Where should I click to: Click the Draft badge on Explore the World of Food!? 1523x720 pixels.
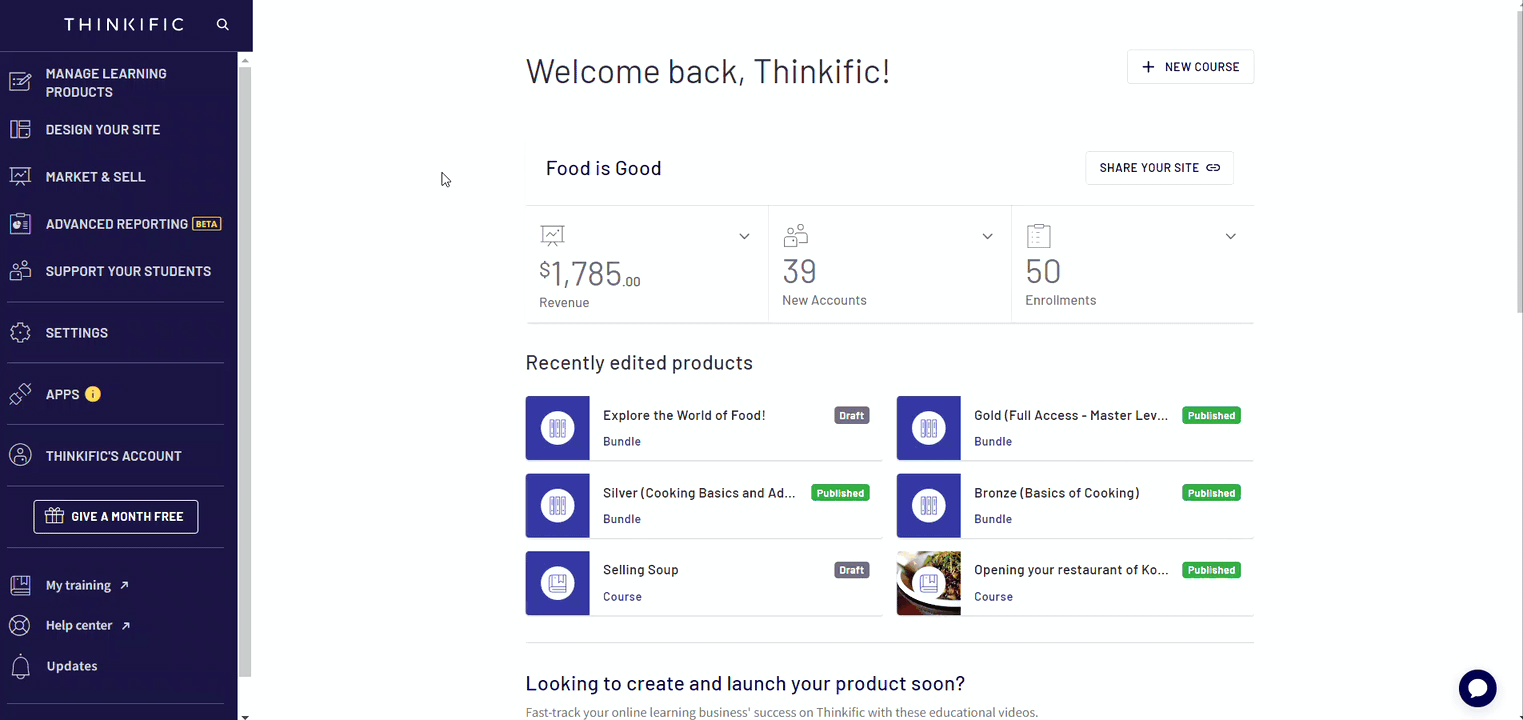(852, 415)
